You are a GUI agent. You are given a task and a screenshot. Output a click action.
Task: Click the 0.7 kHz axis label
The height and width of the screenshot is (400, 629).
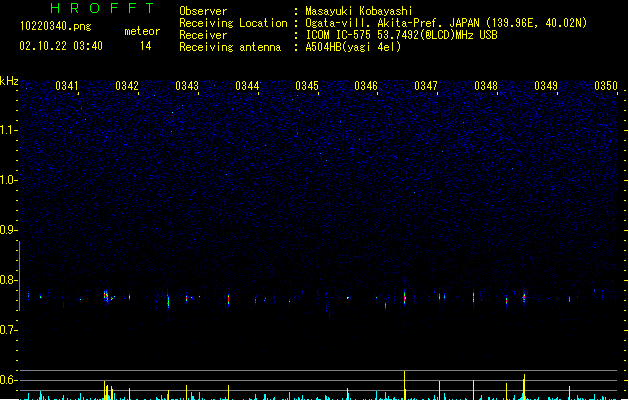click(8, 330)
